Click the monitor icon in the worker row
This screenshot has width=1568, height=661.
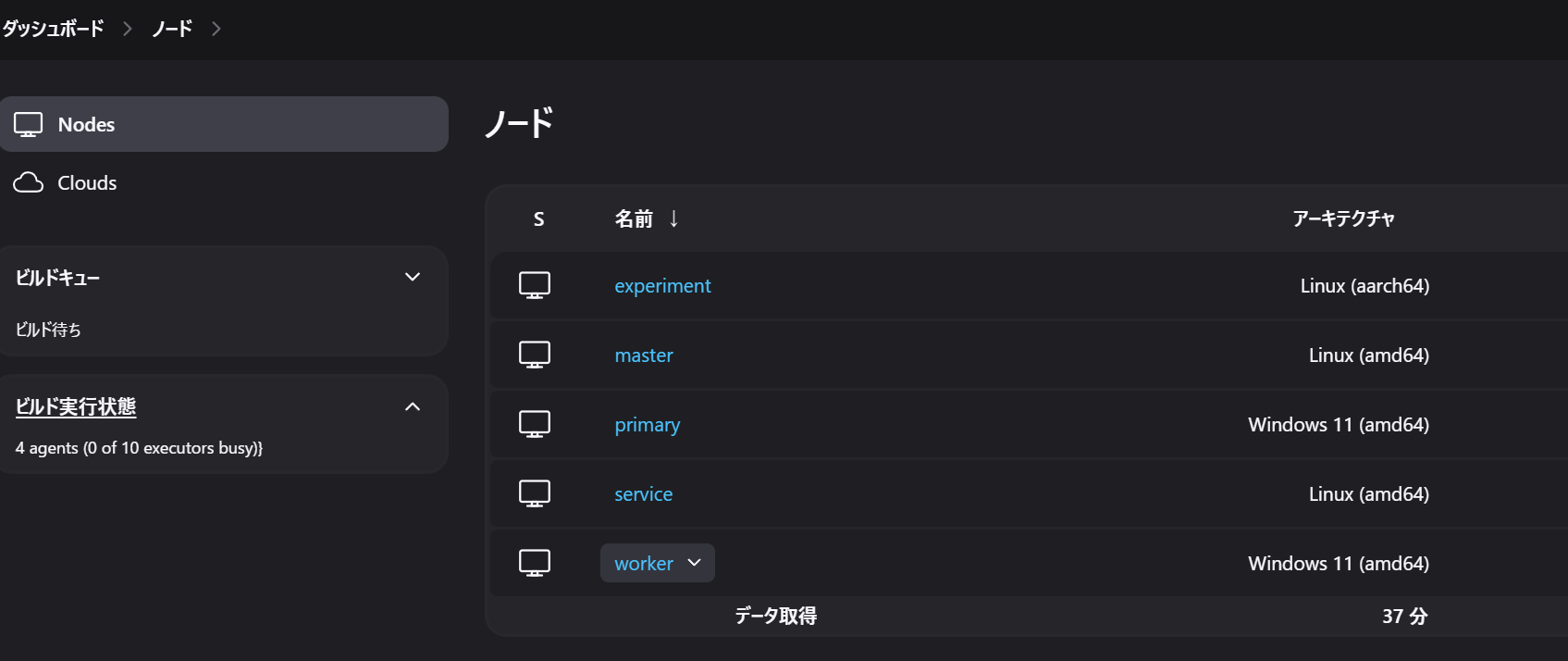pos(535,563)
